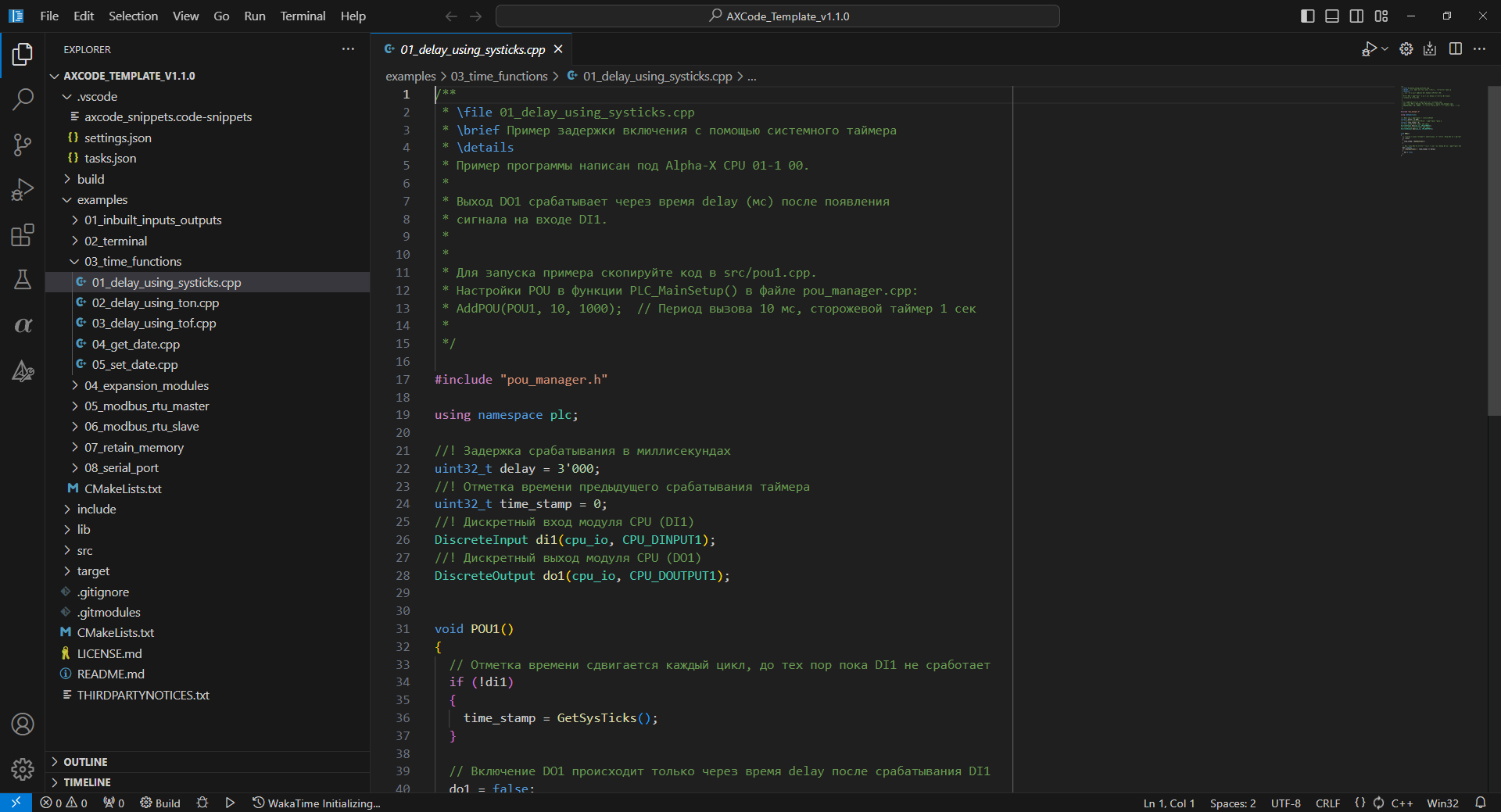Open 02_delay_using_ton.cpp file
This screenshot has width=1501, height=812.
207,303
